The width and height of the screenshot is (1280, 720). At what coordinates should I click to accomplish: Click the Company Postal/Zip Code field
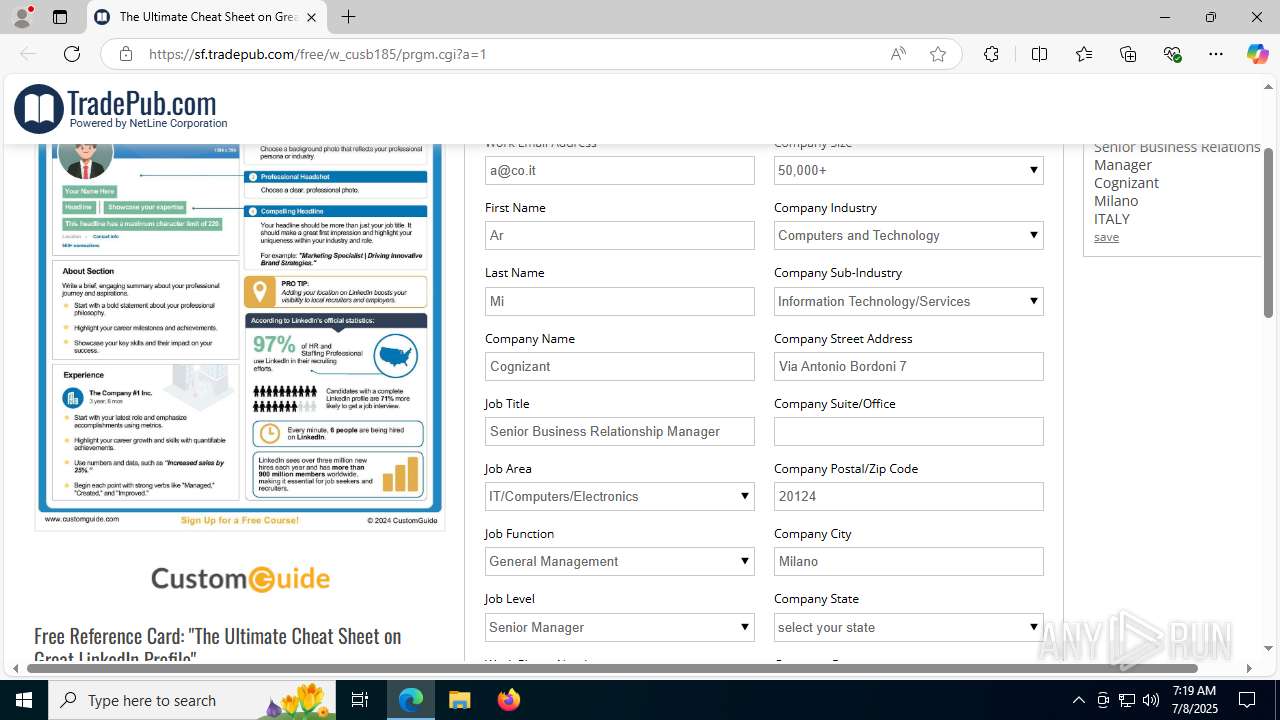(x=908, y=496)
